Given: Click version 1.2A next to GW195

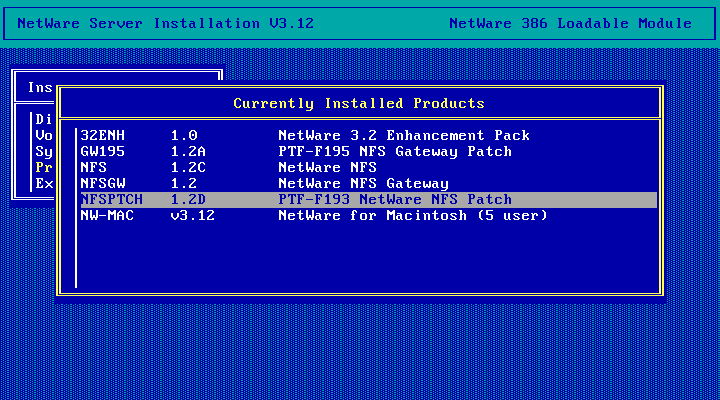Looking at the screenshot, I should (x=188, y=152).
